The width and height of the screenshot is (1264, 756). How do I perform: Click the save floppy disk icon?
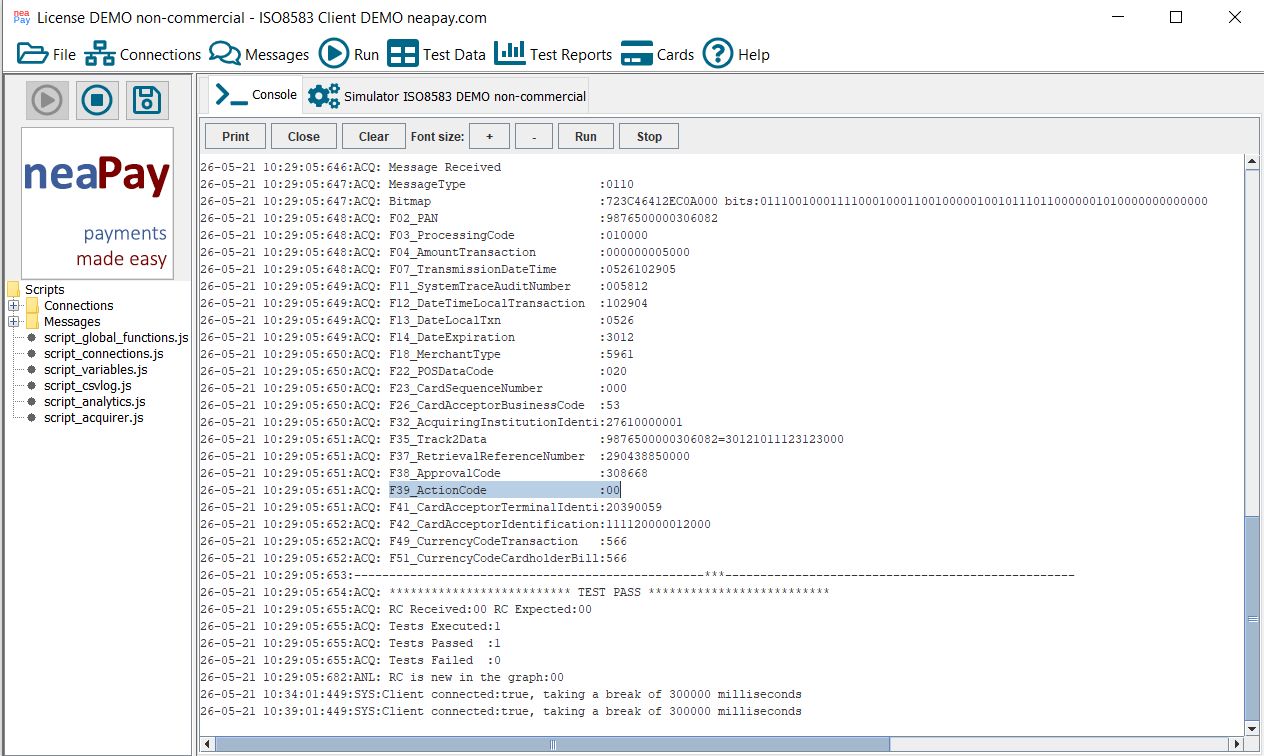(147, 100)
